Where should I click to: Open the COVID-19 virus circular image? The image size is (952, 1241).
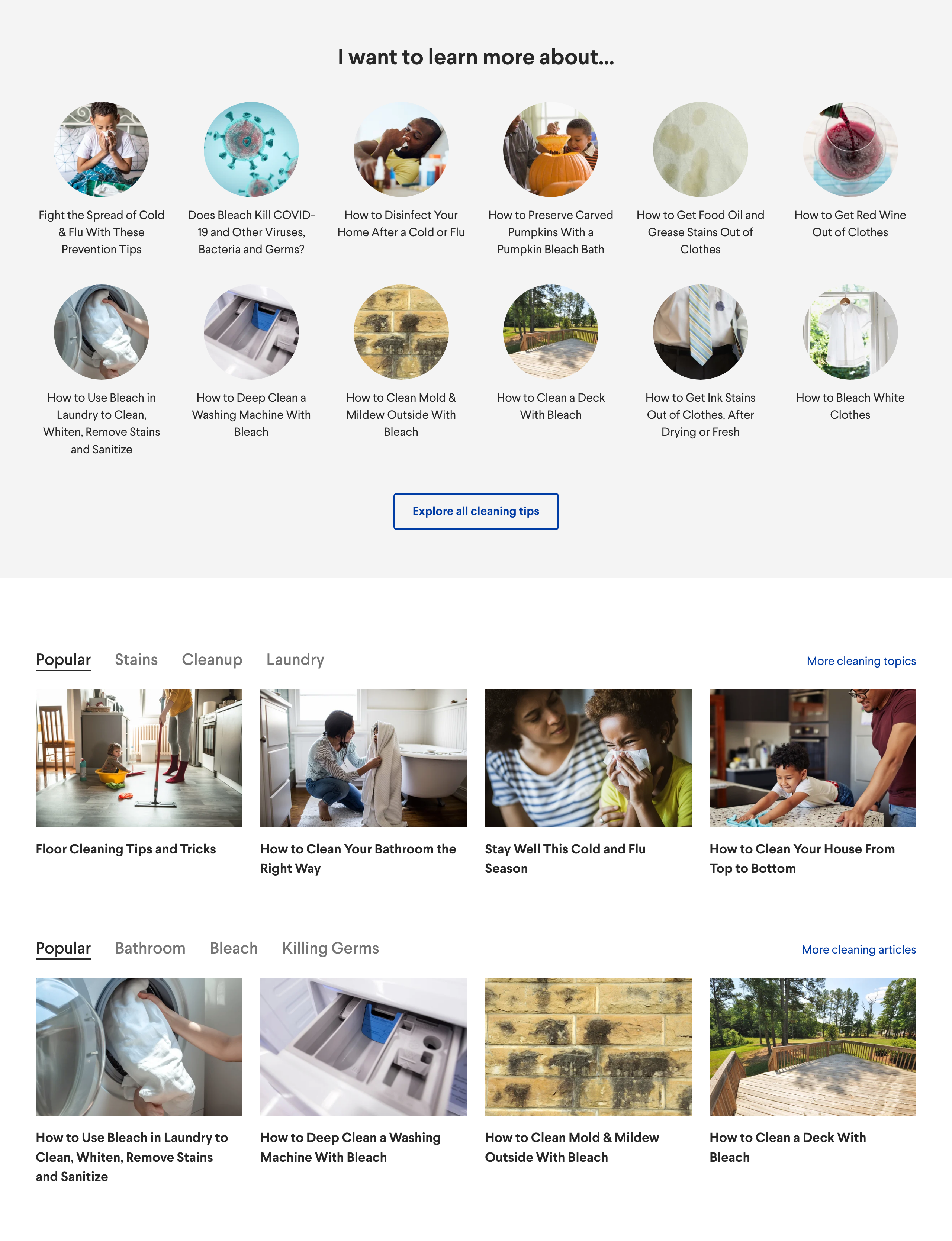[251, 150]
